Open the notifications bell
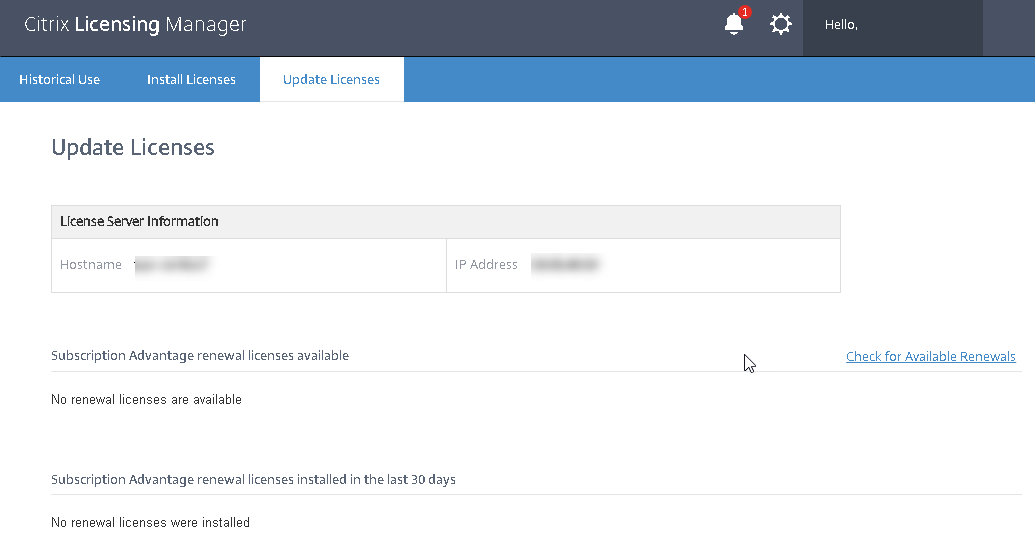 point(733,26)
